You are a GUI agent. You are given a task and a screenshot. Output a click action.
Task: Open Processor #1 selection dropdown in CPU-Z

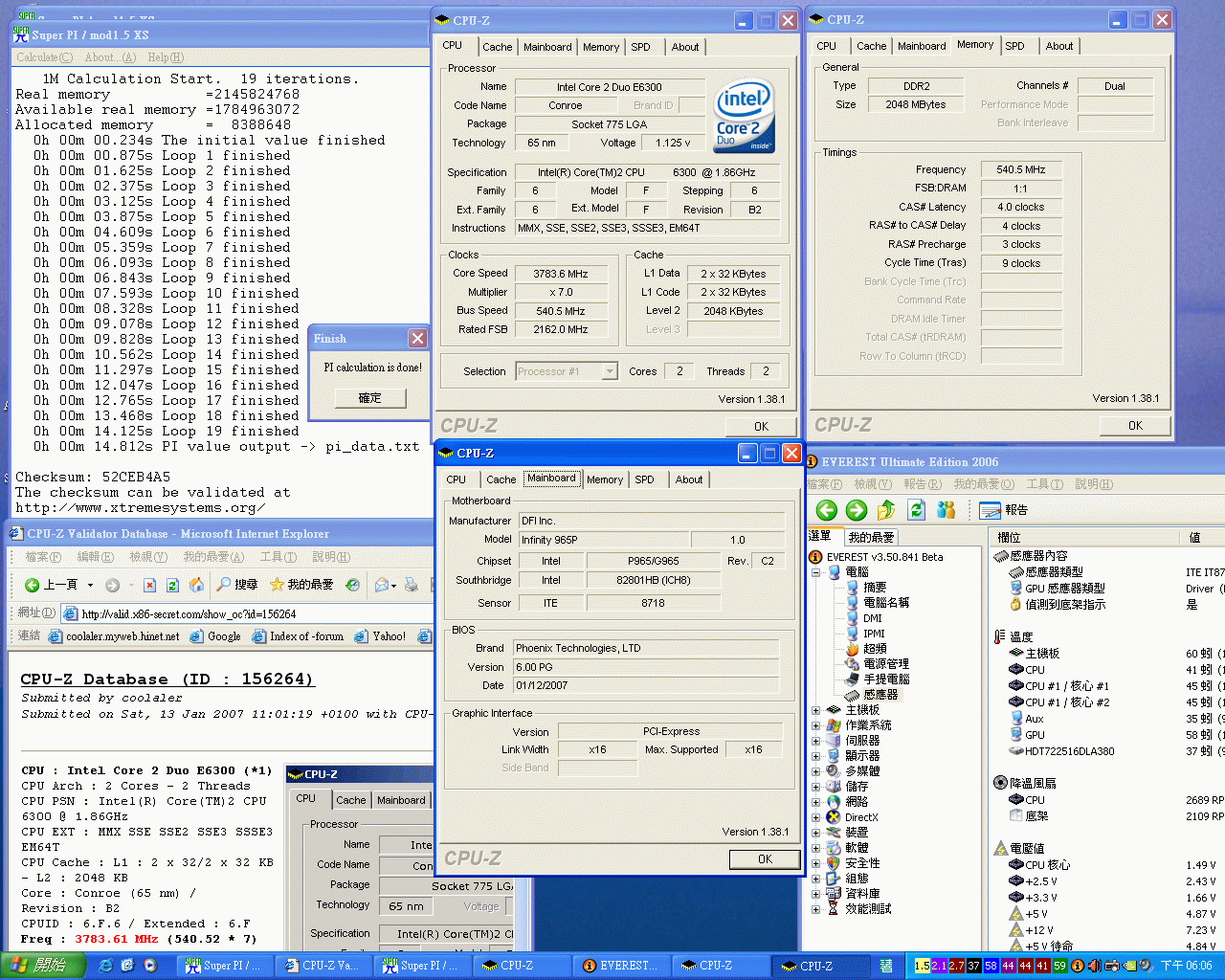pyautogui.click(x=610, y=371)
